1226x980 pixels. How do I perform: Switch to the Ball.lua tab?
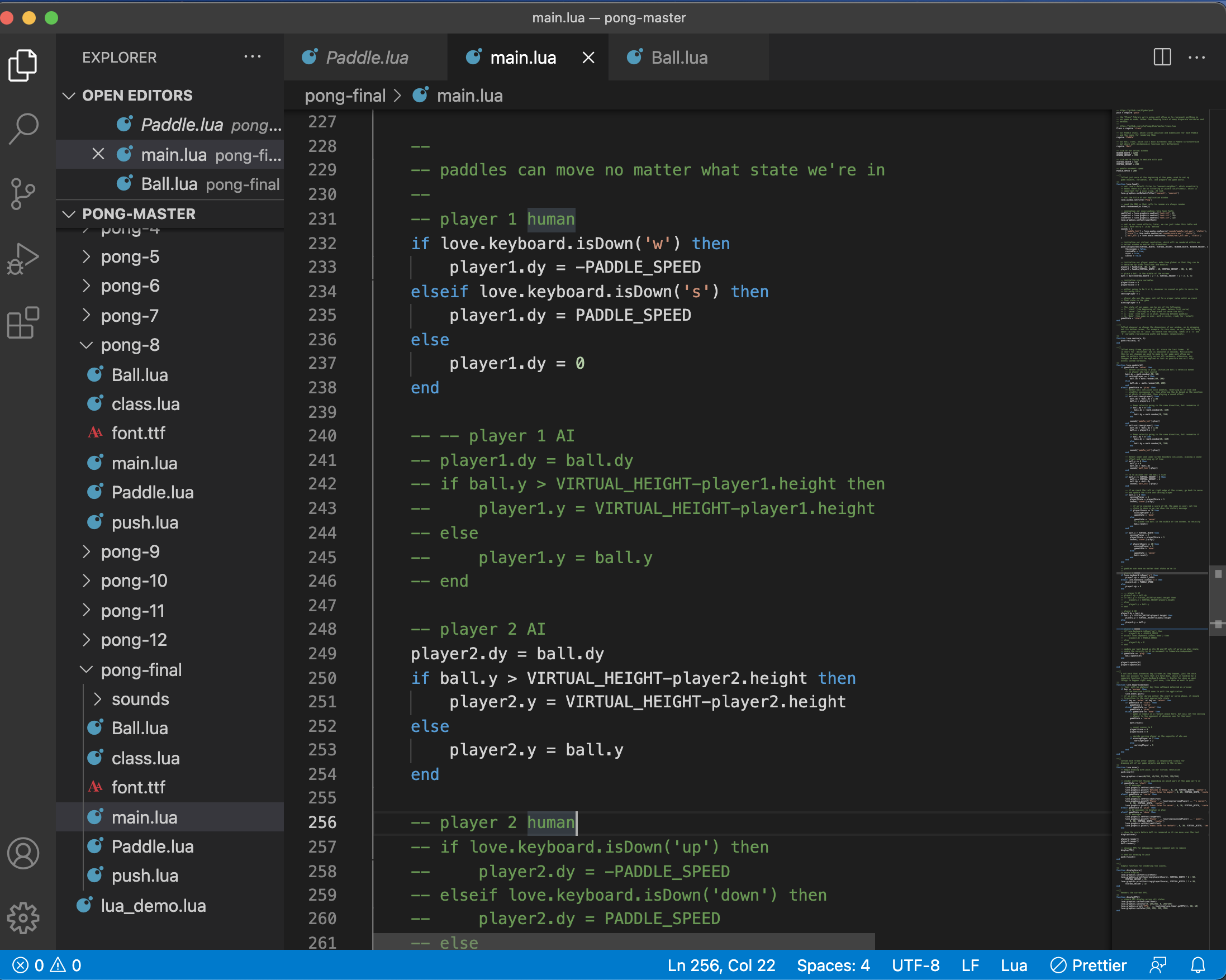click(679, 58)
